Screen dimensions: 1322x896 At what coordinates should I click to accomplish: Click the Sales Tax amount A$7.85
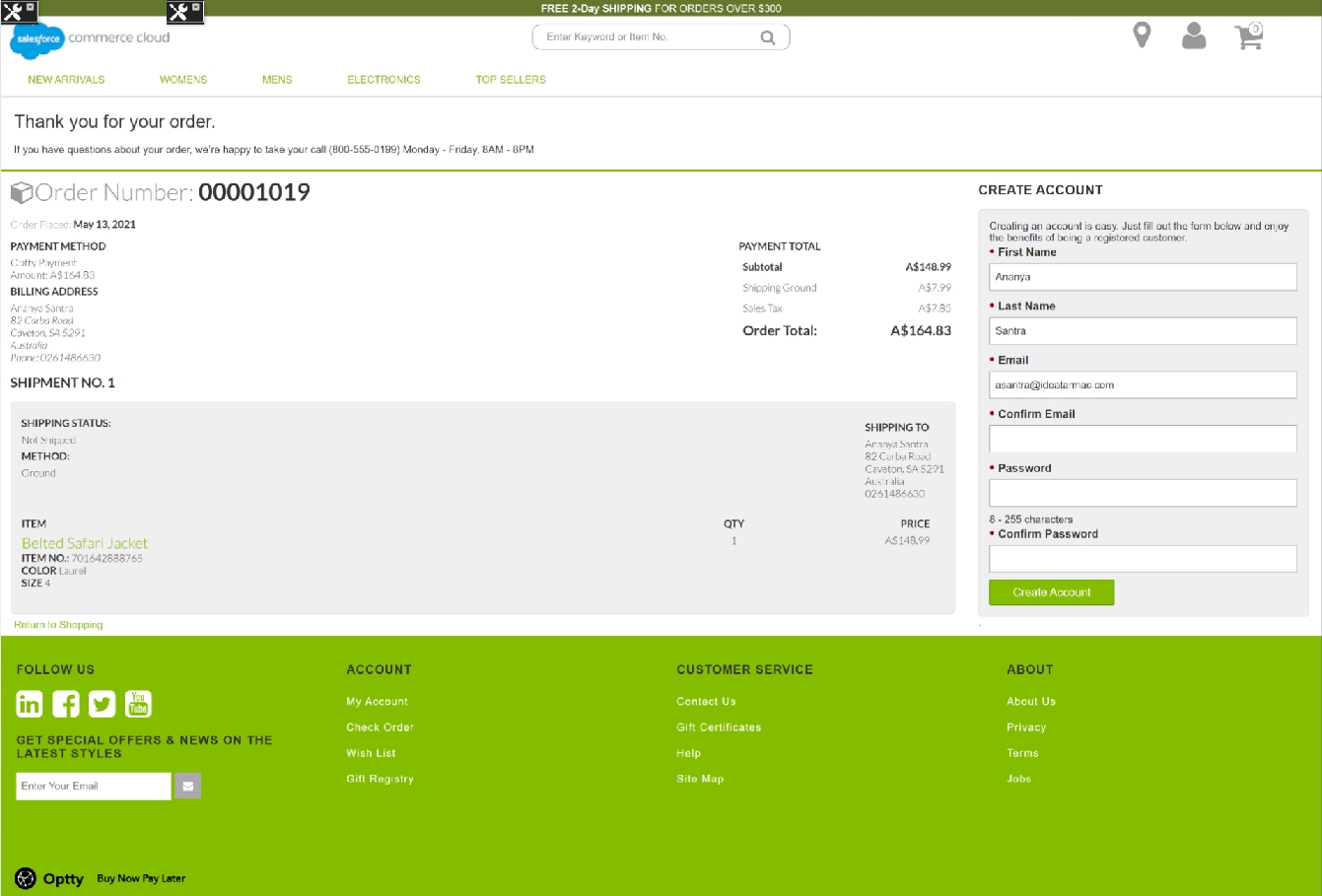[x=935, y=309]
